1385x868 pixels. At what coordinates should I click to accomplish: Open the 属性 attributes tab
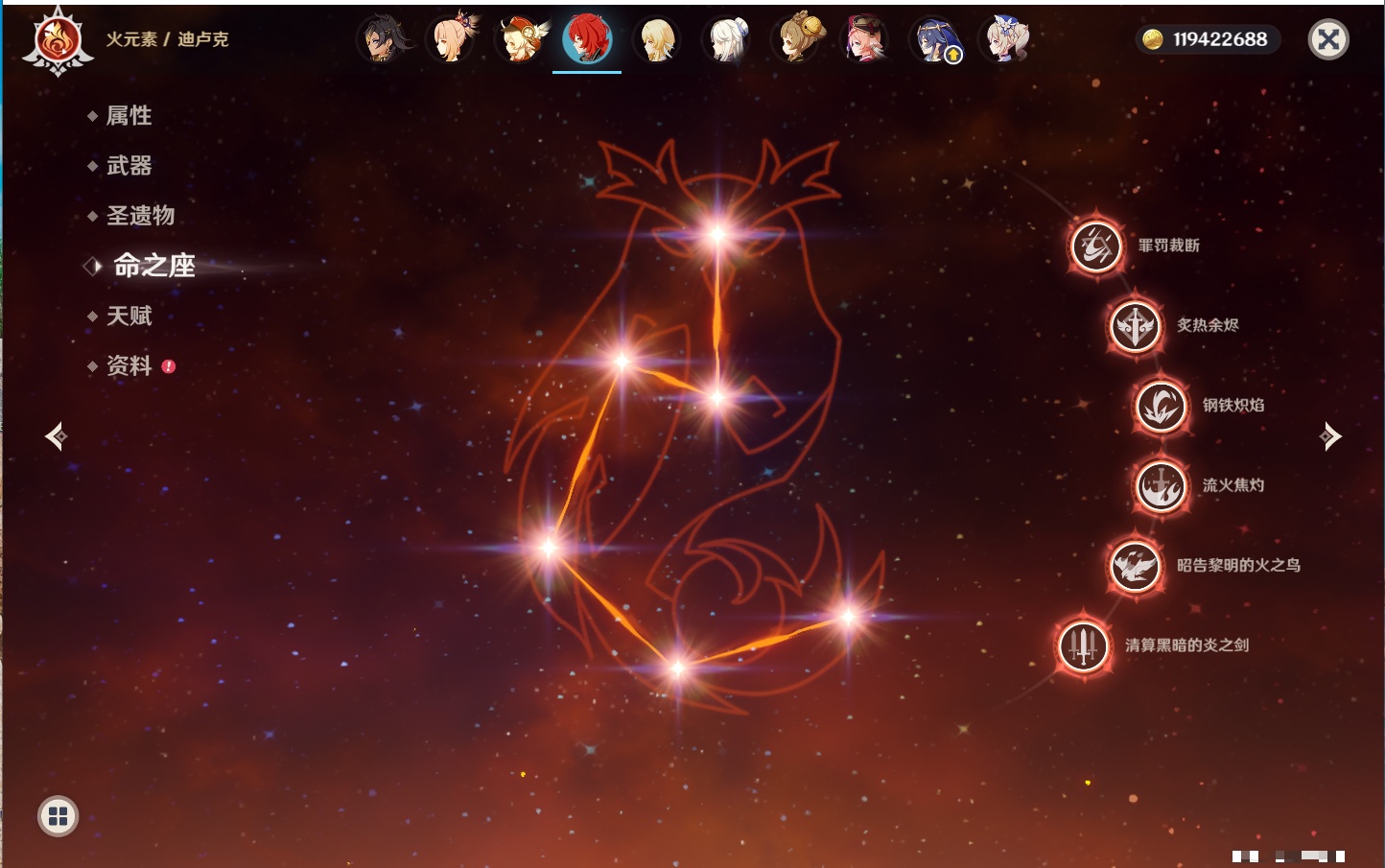pyautogui.click(x=129, y=116)
